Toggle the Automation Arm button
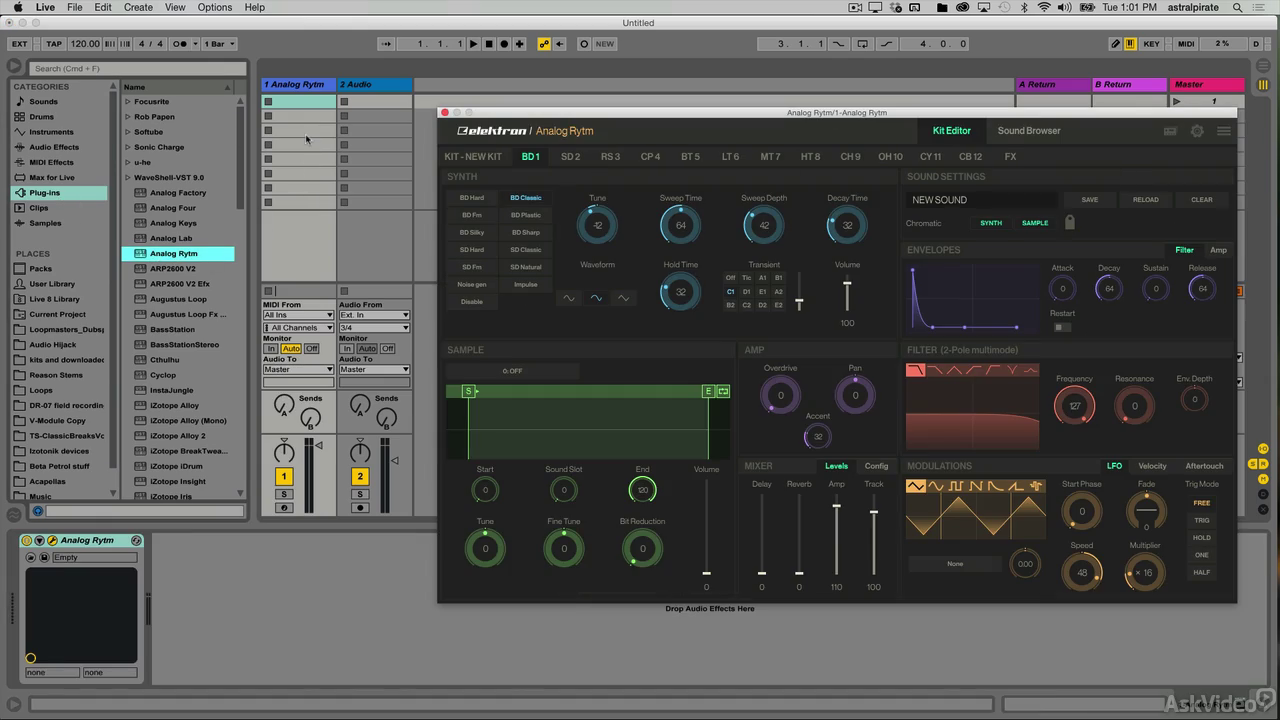 click(x=544, y=44)
